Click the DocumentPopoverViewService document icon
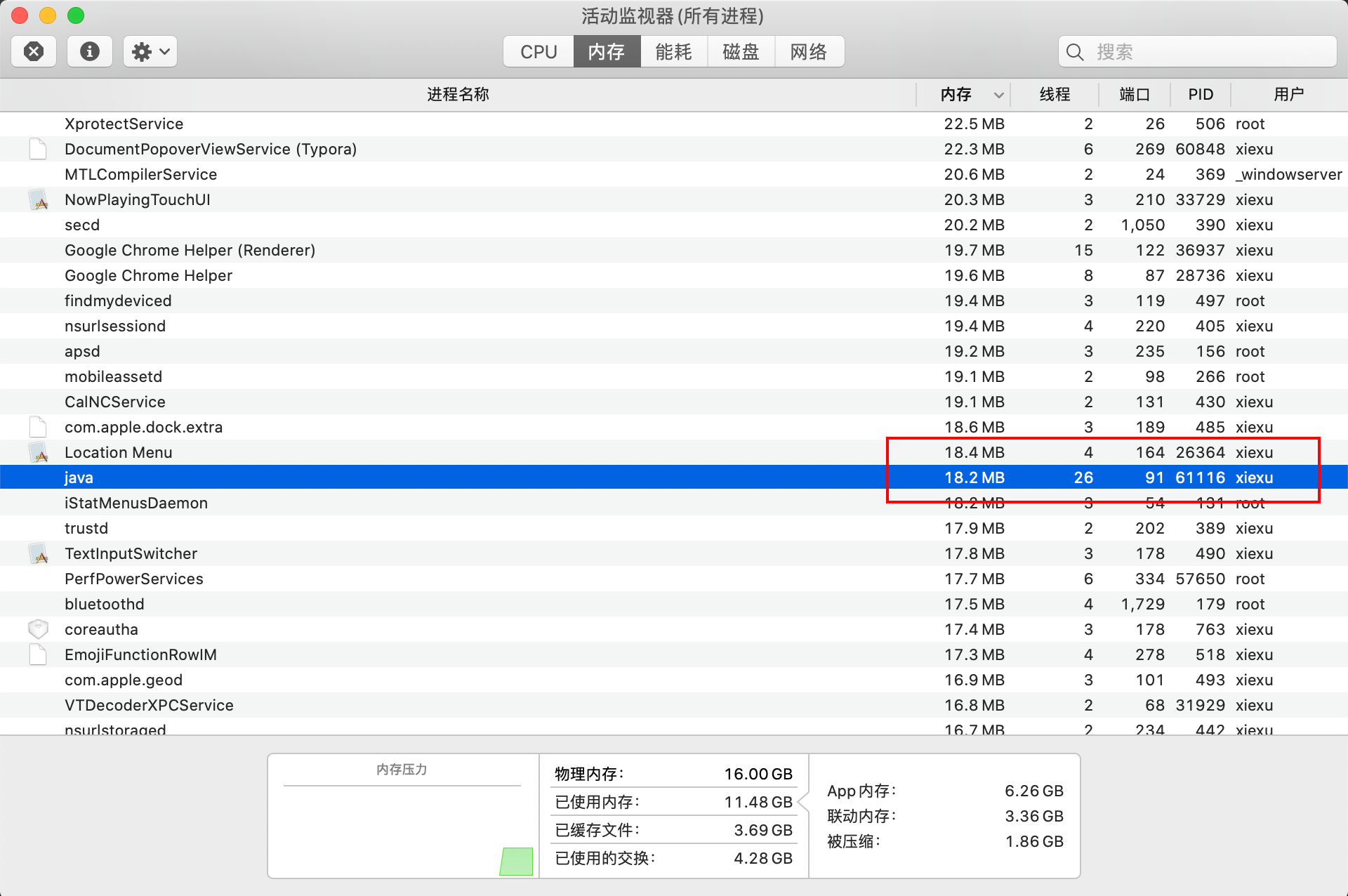This screenshot has height=896, width=1348. (38, 149)
